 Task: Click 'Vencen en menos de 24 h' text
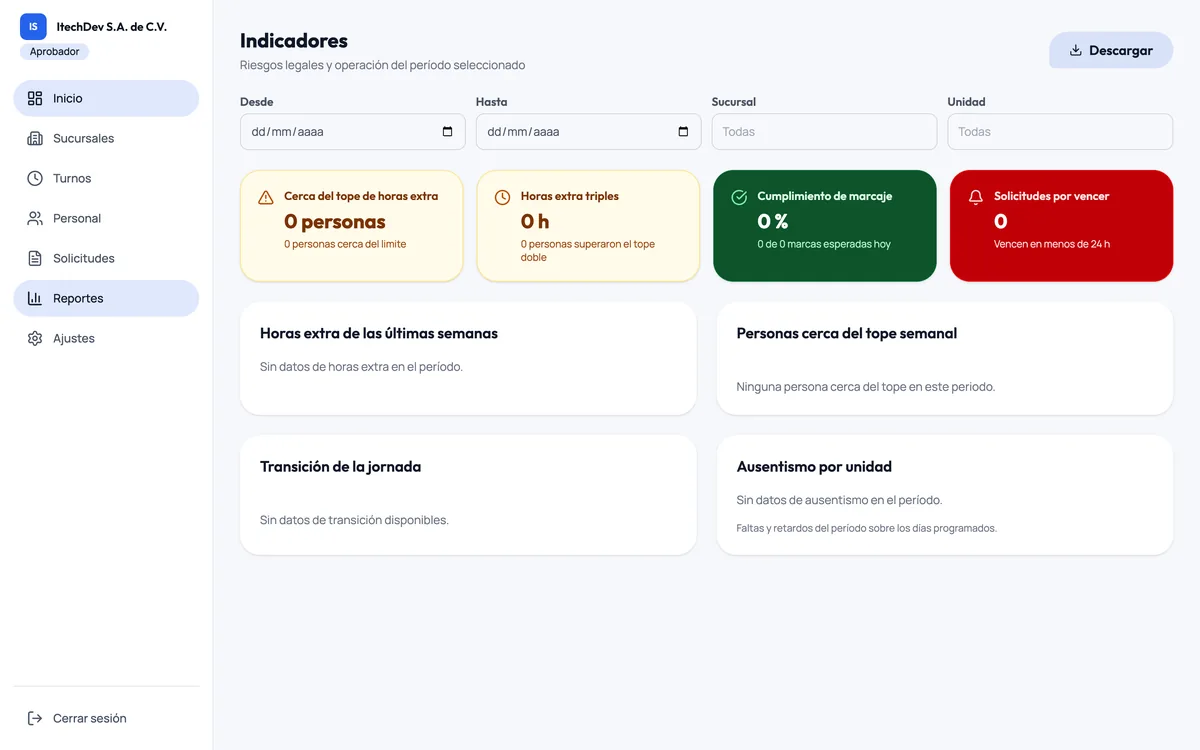pyautogui.click(x=1052, y=244)
